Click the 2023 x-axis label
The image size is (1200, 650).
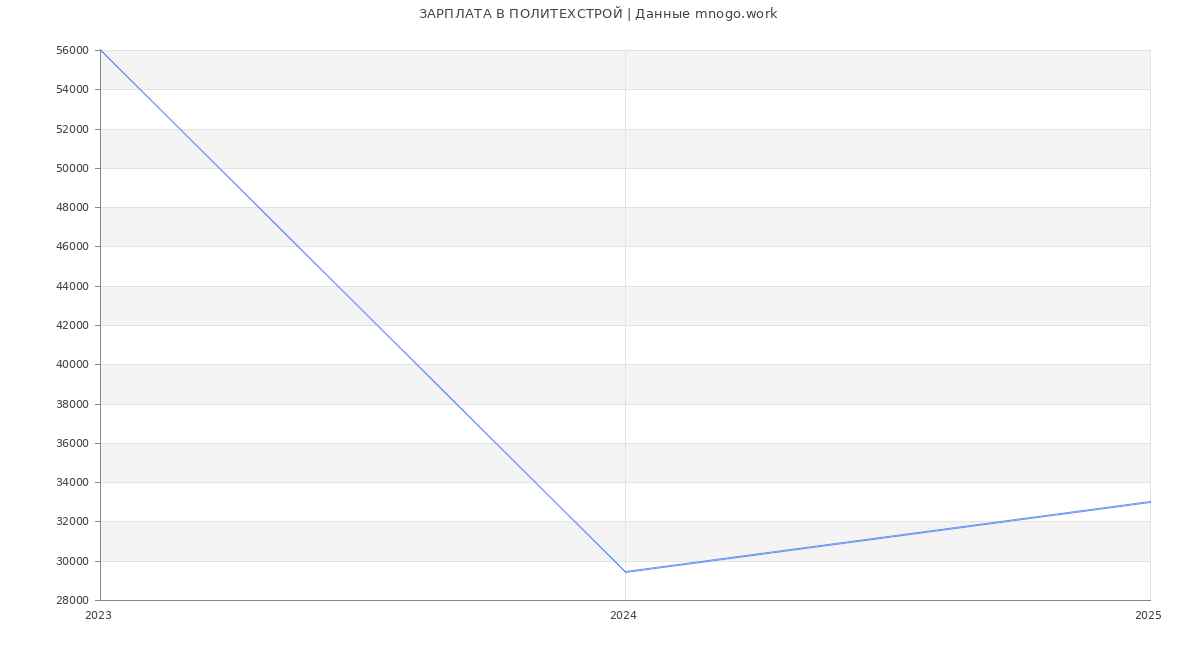tap(98, 615)
